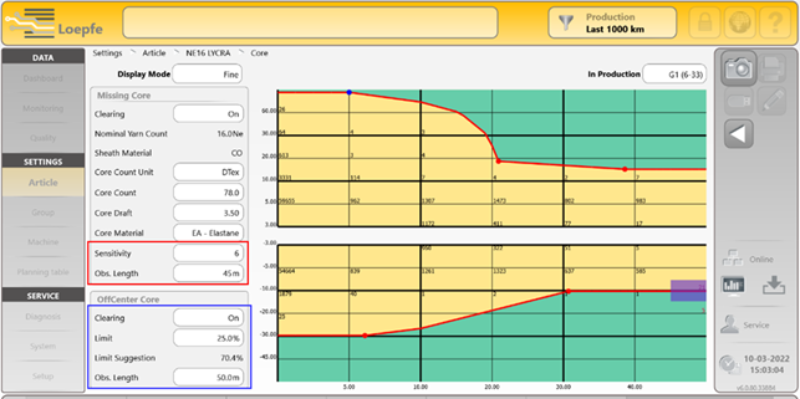The width and height of the screenshot is (800, 399).
Task: Open the Production Last 1000 km filter
Action: 612,23
